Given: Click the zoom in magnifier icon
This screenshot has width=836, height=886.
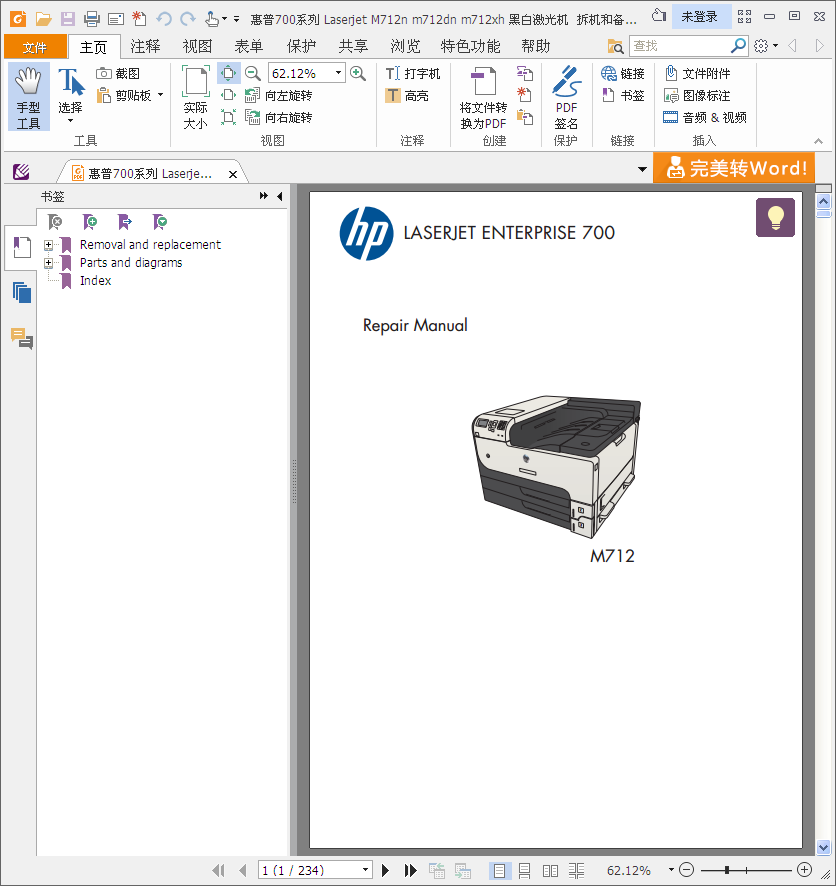Looking at the screenshot, I should click(358, 73).
